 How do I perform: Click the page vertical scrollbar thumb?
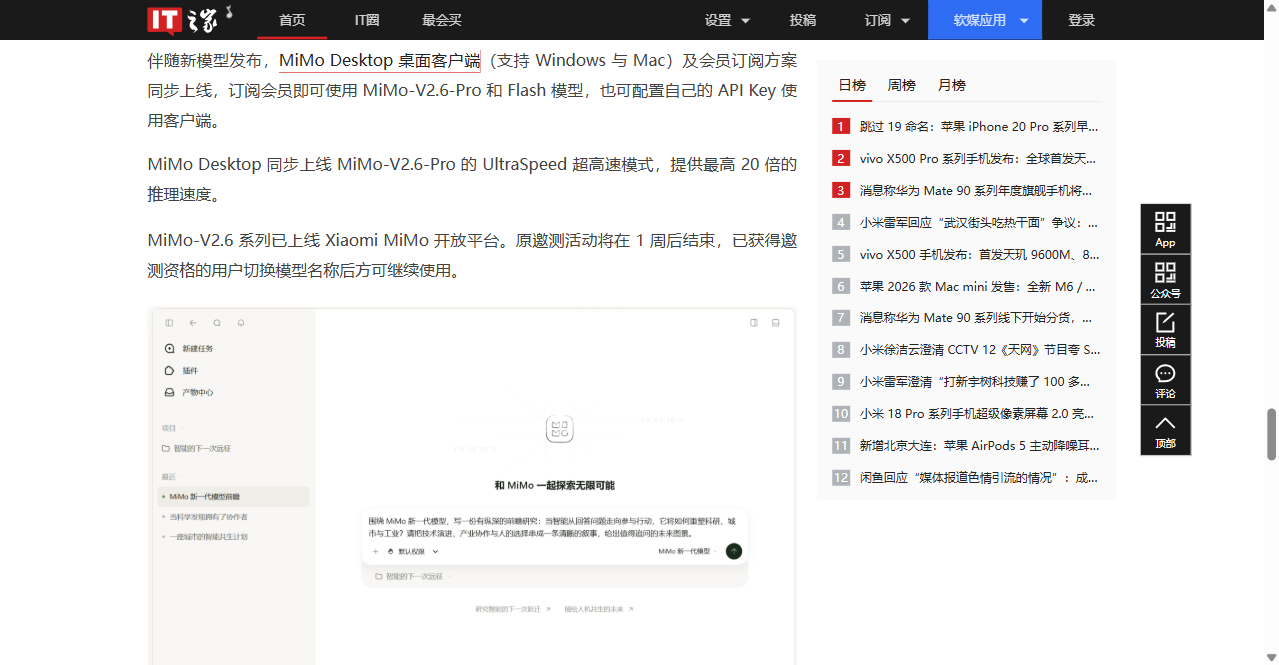click(1272, 434)
